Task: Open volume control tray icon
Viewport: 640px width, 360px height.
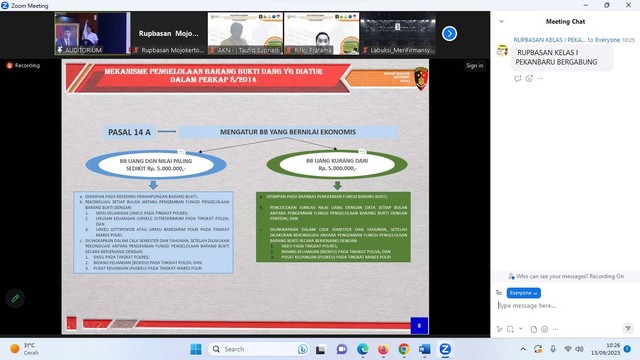Action: click(579, 349)
